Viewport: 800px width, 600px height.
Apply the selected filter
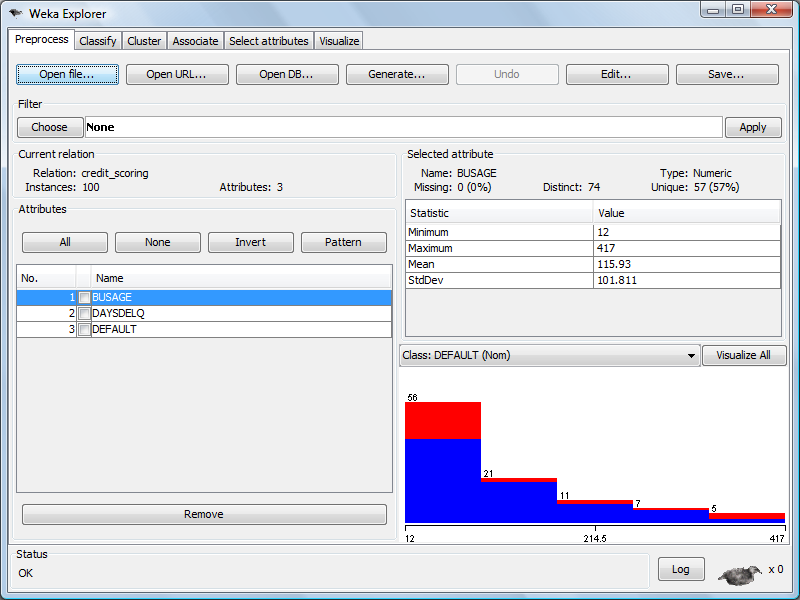(x=753, y=127)
